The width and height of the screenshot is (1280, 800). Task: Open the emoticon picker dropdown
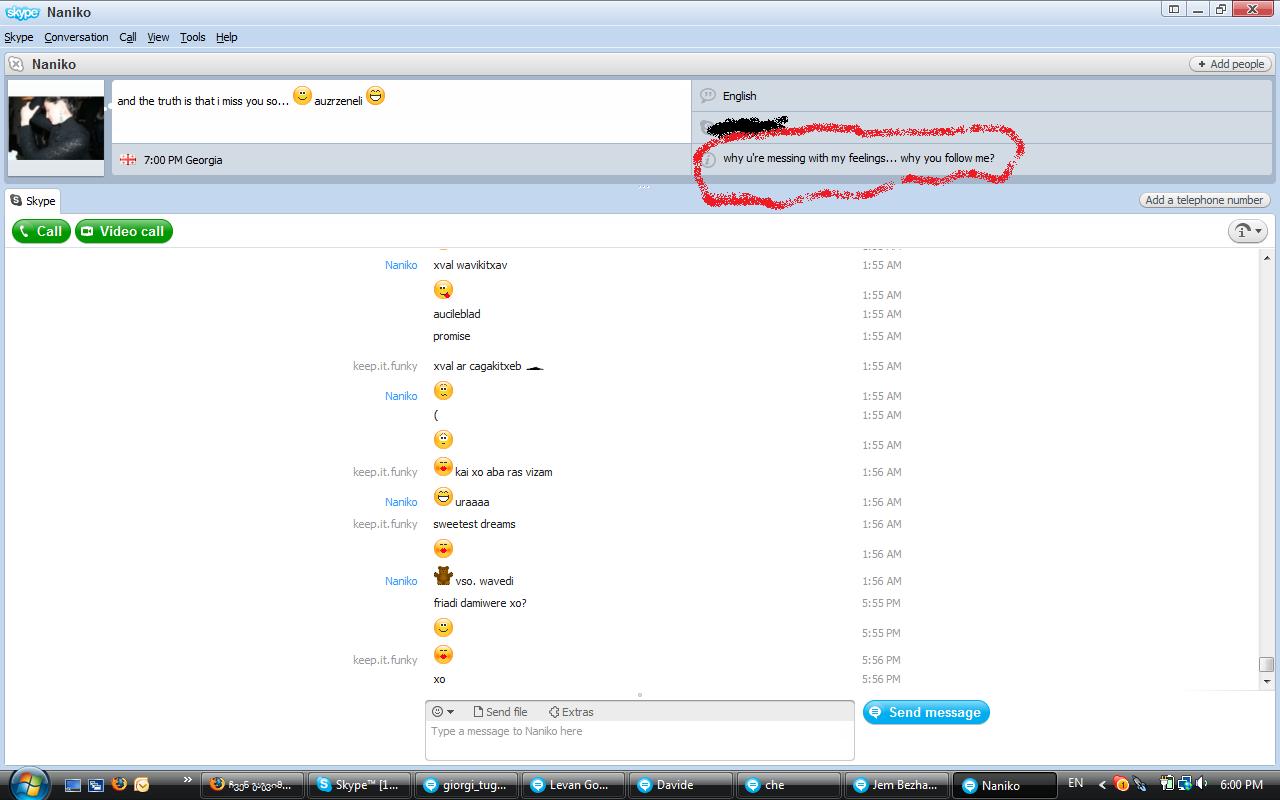[442, 712]
